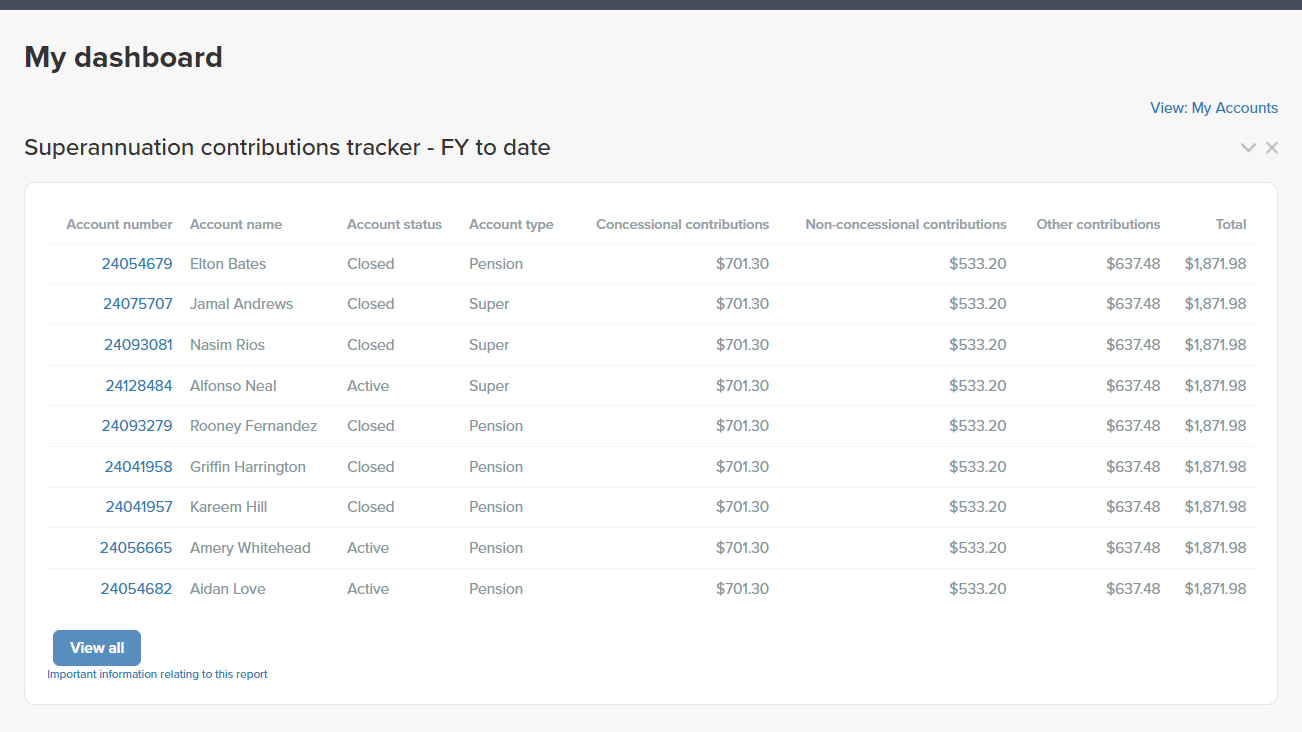Screen dimensions: 1302x732
Task: Open Important information relating to this report
Action: point(157,674)
